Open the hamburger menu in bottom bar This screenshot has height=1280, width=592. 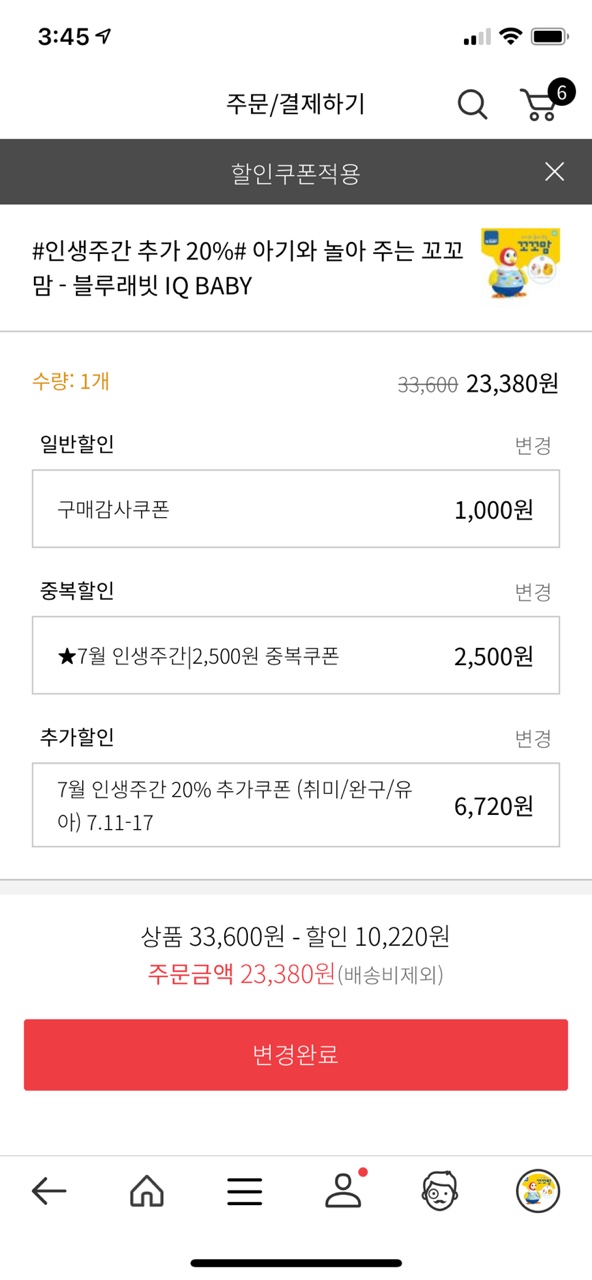point(244,1191)
